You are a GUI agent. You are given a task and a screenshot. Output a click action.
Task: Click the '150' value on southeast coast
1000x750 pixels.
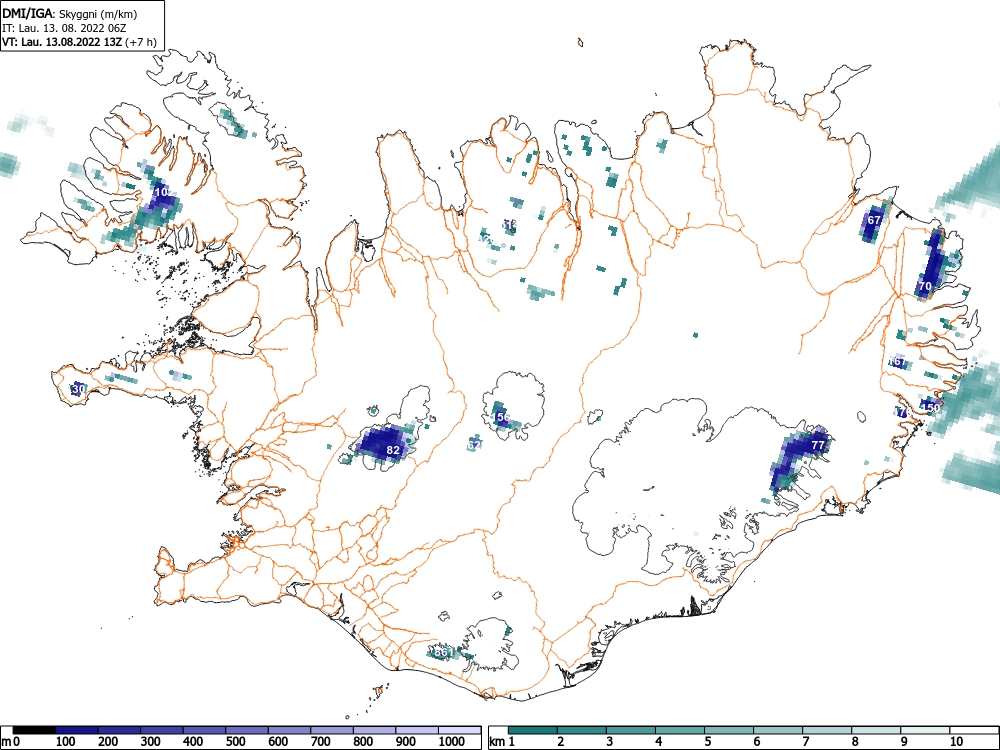pyautogui.click(x=930, y=408)
